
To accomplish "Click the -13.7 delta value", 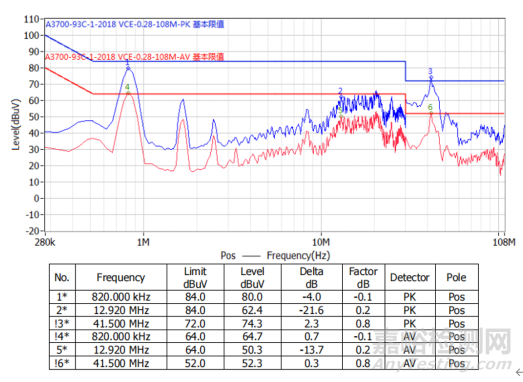I will tap(312, 350).
